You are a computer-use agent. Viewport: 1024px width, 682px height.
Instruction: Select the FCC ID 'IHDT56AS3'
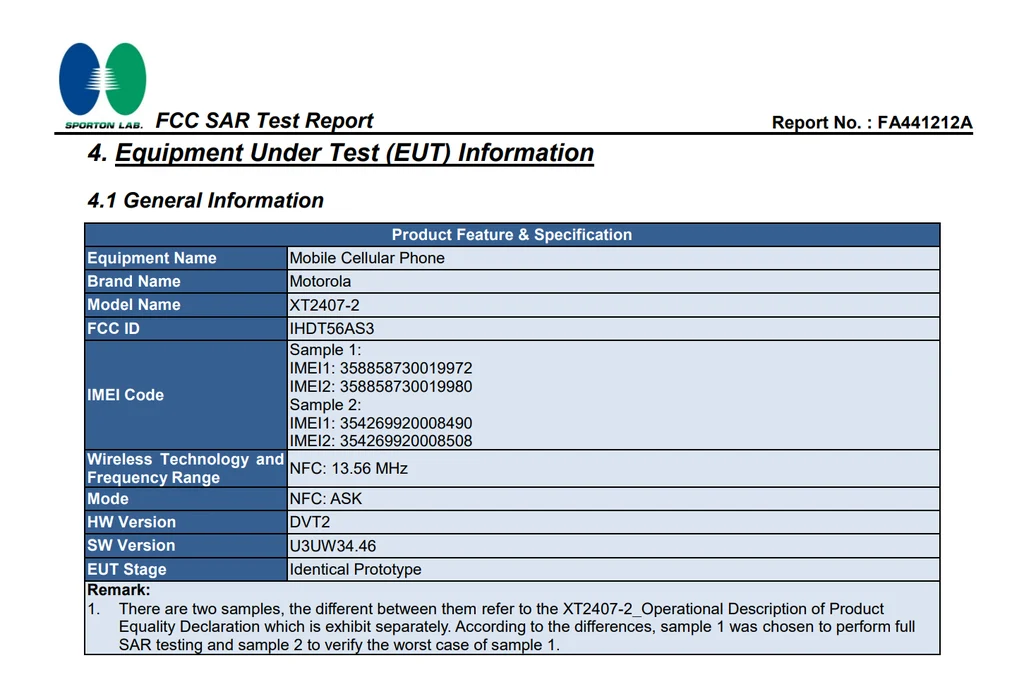tap(332, 329)
